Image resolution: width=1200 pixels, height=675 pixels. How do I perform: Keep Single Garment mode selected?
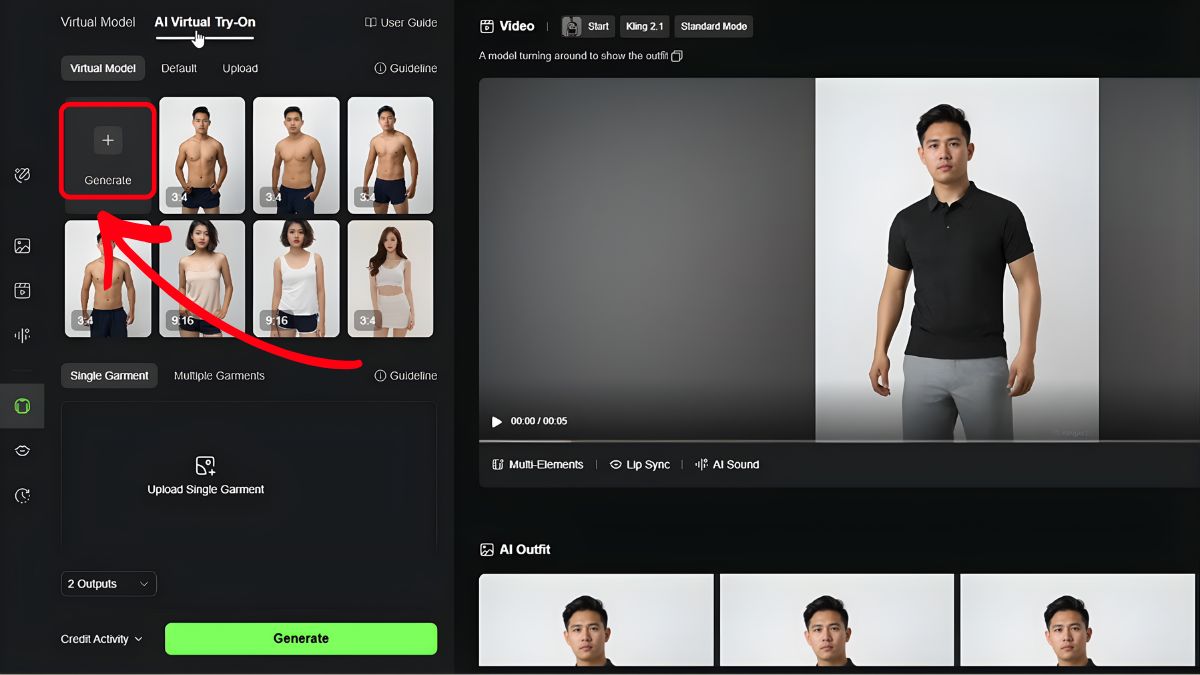click(109, 375)
